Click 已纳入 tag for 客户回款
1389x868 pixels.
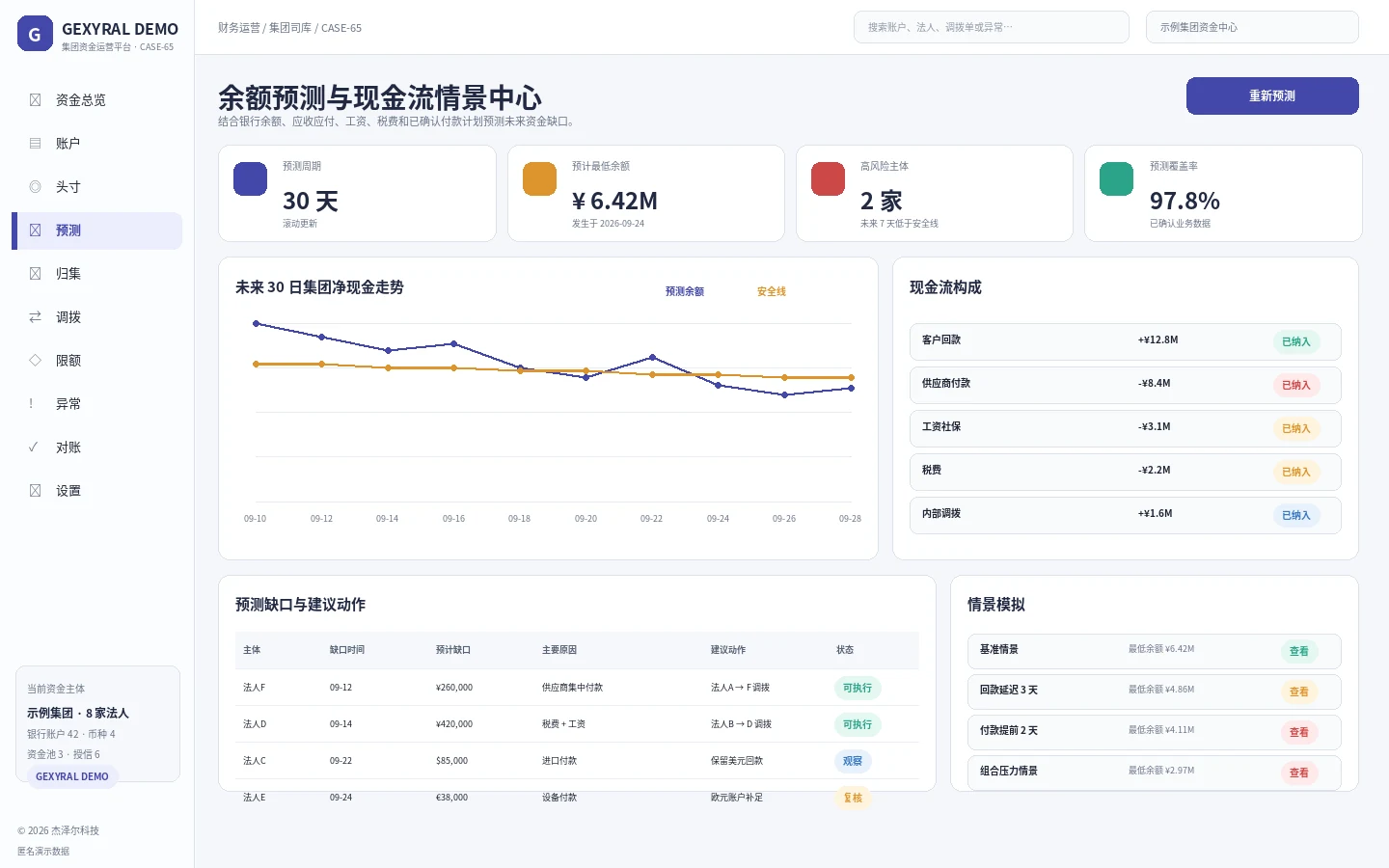point(1296,342)
